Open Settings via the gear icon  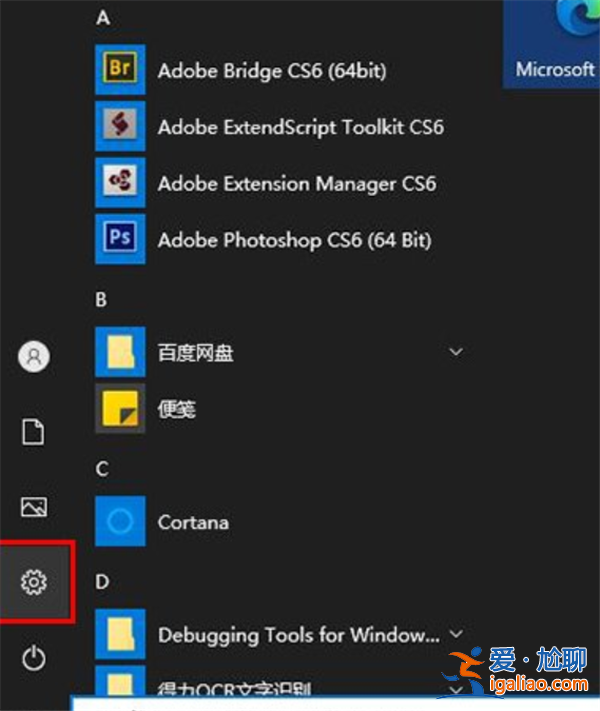(x=34, y=582)
